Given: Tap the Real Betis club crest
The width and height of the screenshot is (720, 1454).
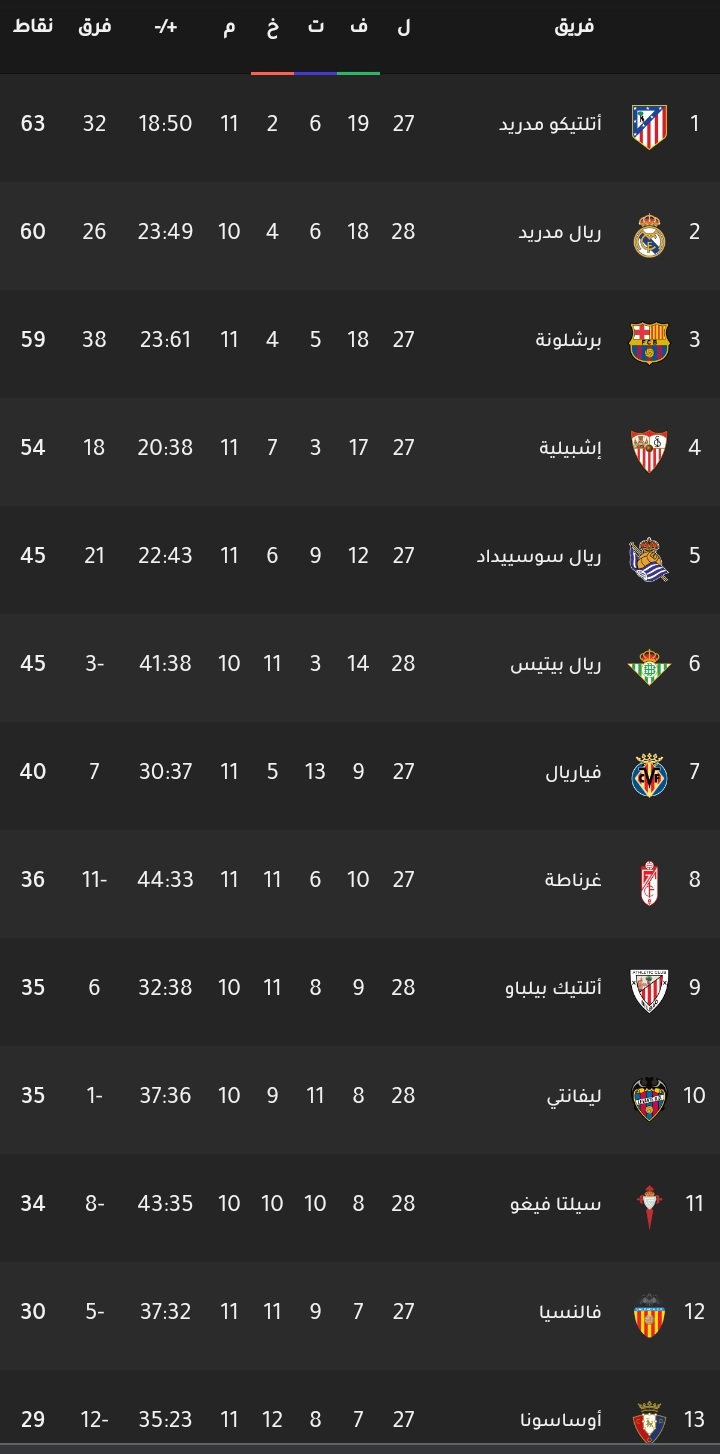Looking at the screenshot, I should tap(649, 667).
